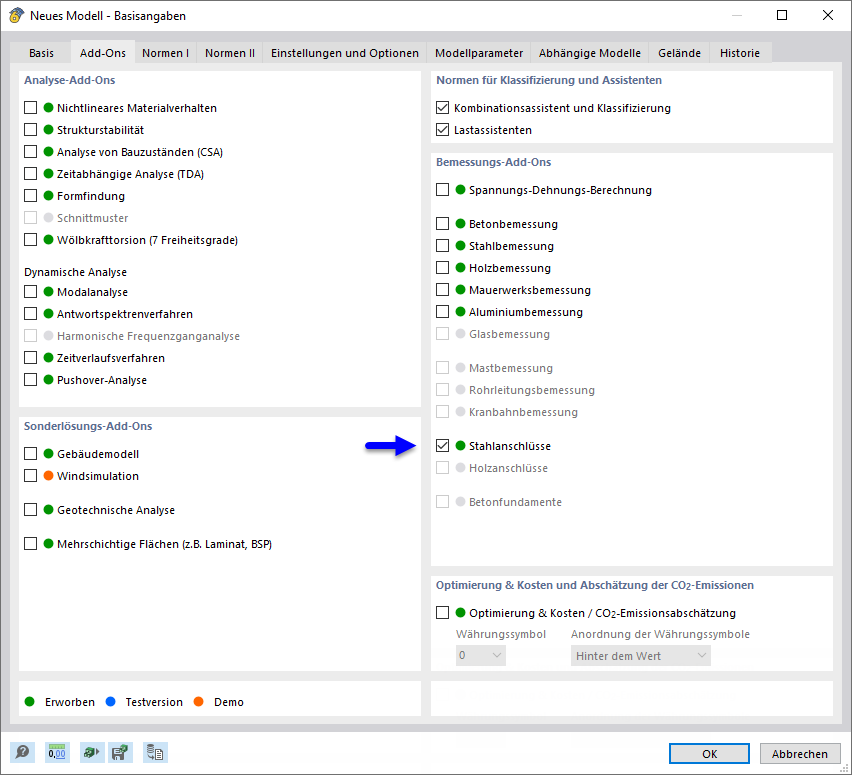Uncheck the Stahlanschlüsse add-on
Image resolution: width=852 pixels, height=775 pixels.
point(443,446)
